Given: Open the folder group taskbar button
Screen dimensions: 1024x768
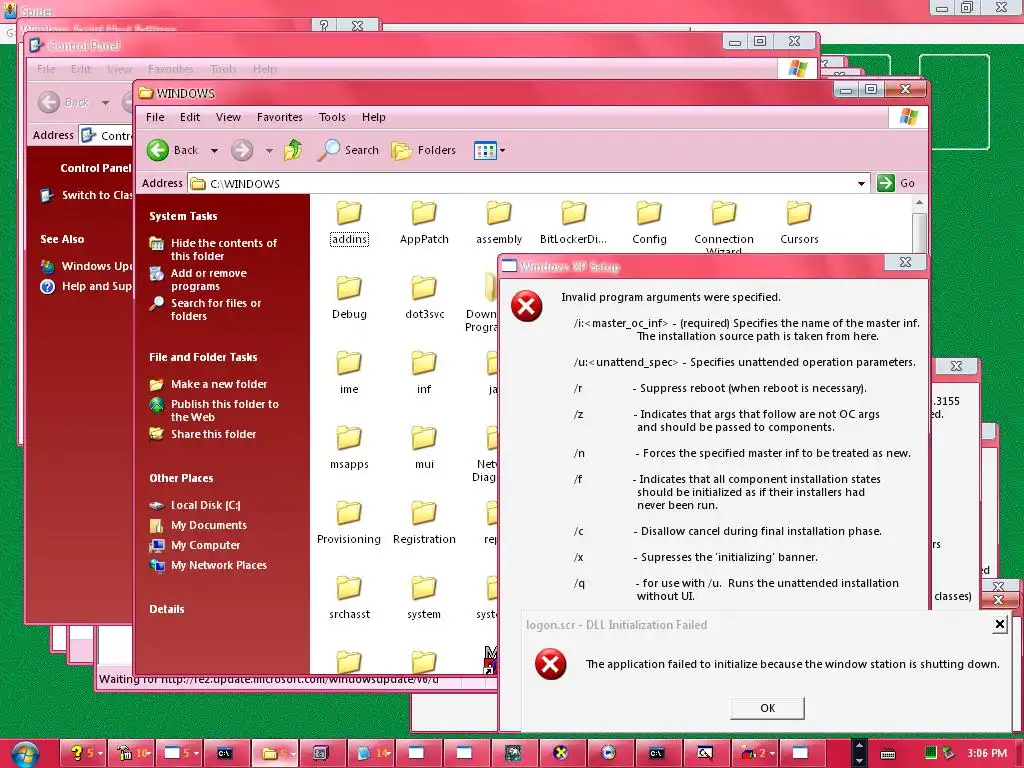Looking at the screenshot, I should coord(275,753).
